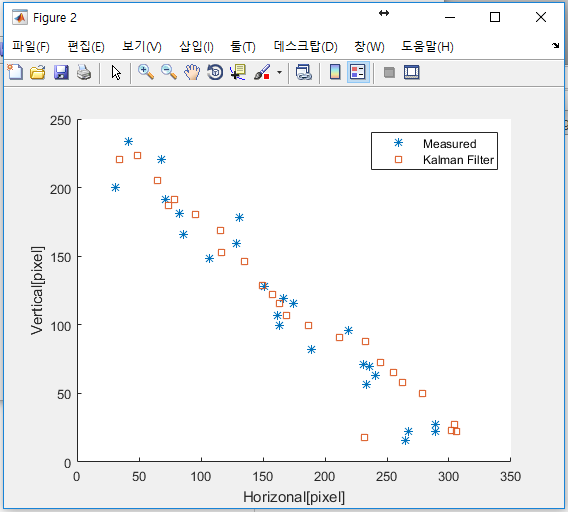Click the Horizonal[pixel] x-axis label

(294, 497)
